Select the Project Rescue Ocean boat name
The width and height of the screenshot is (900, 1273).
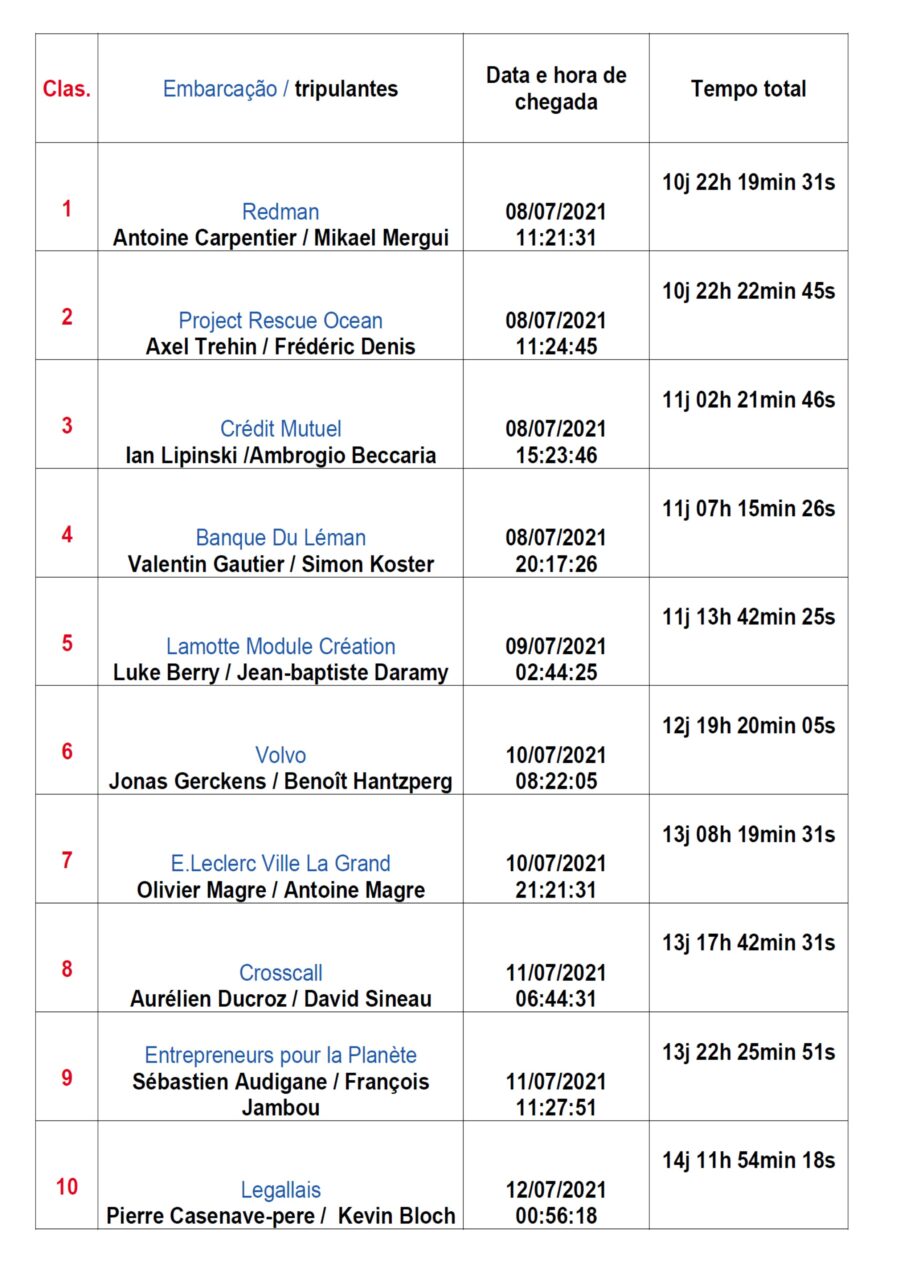click(280, 321)
